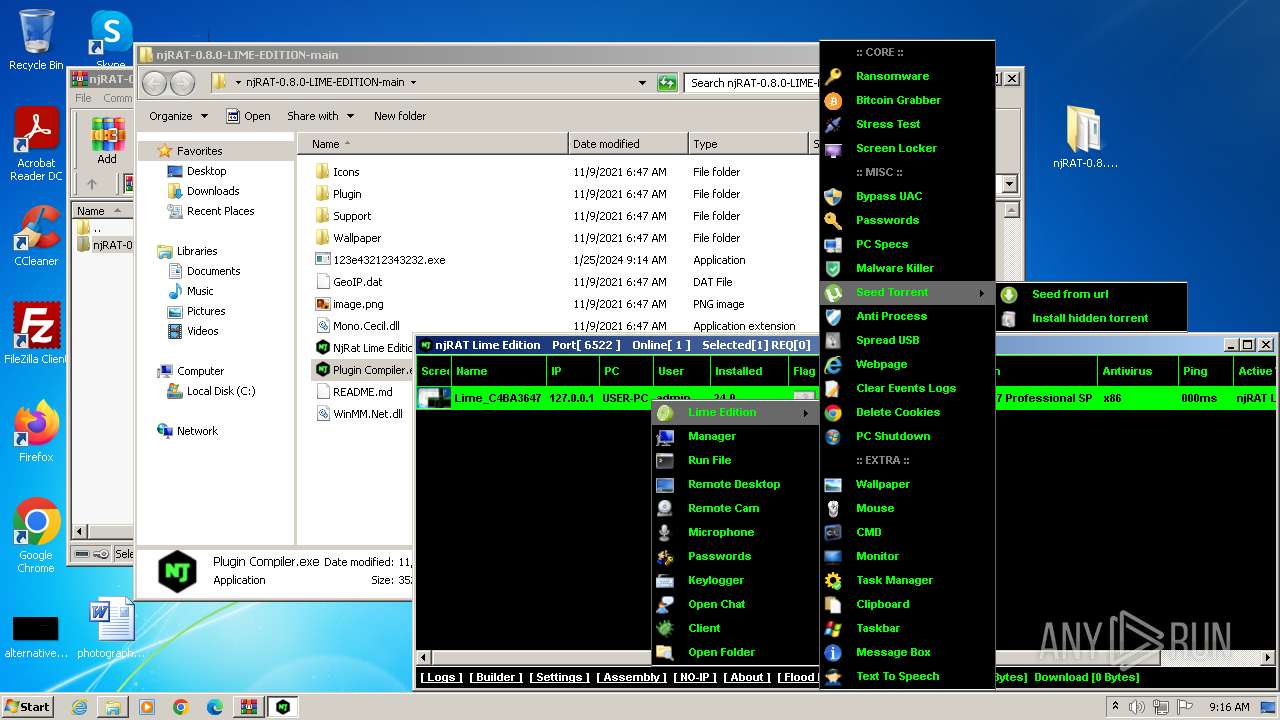Select the 123e43212343232.exe file

(389, 260)
